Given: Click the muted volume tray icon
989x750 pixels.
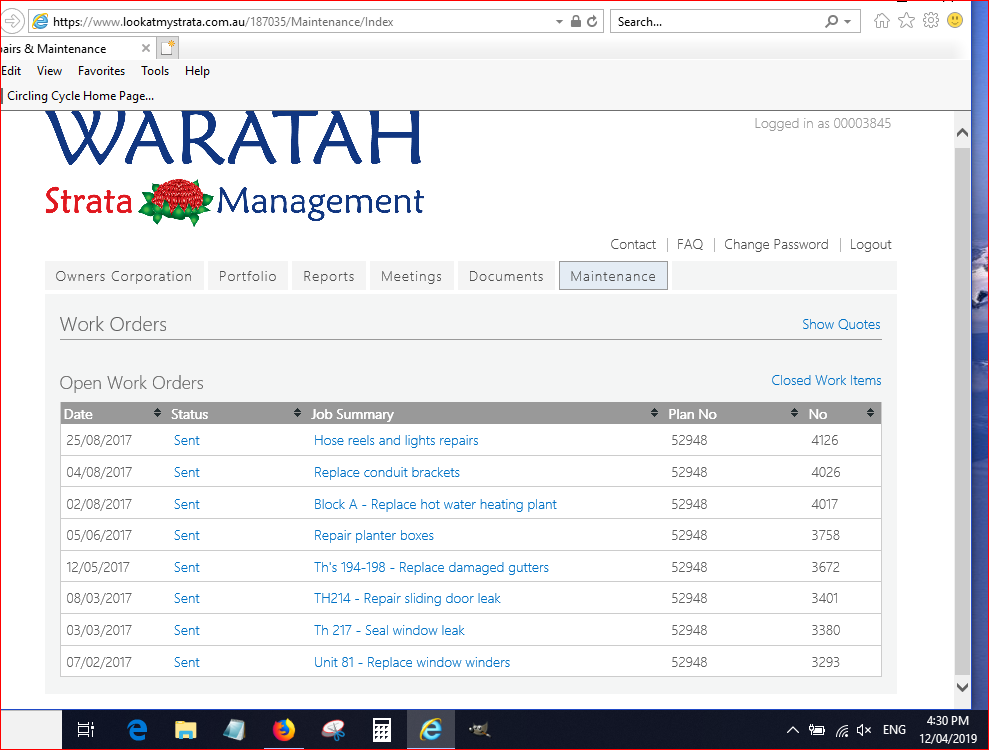Looking at the screenshot, I should click(864, 730).
